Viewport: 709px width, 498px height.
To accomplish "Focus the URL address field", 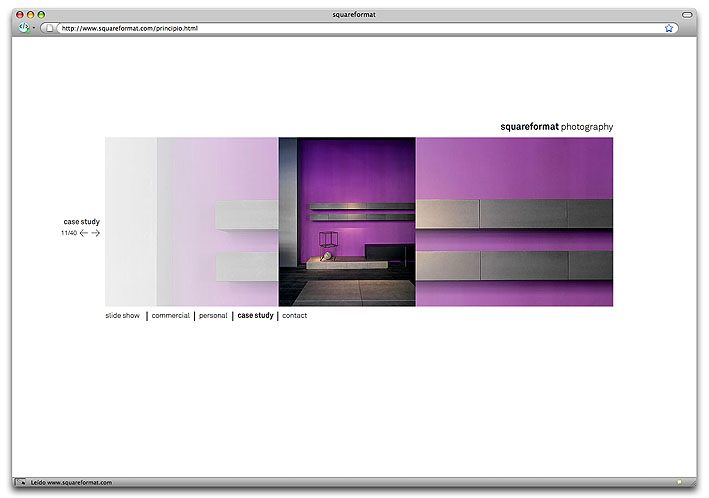I will click(x=360, y=28).
